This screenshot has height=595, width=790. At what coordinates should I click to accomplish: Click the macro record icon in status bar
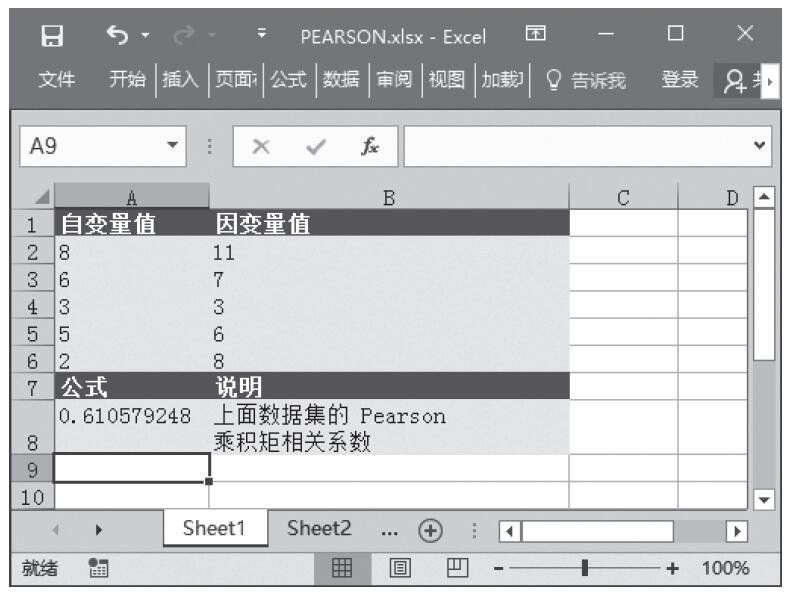pos(99,568)
